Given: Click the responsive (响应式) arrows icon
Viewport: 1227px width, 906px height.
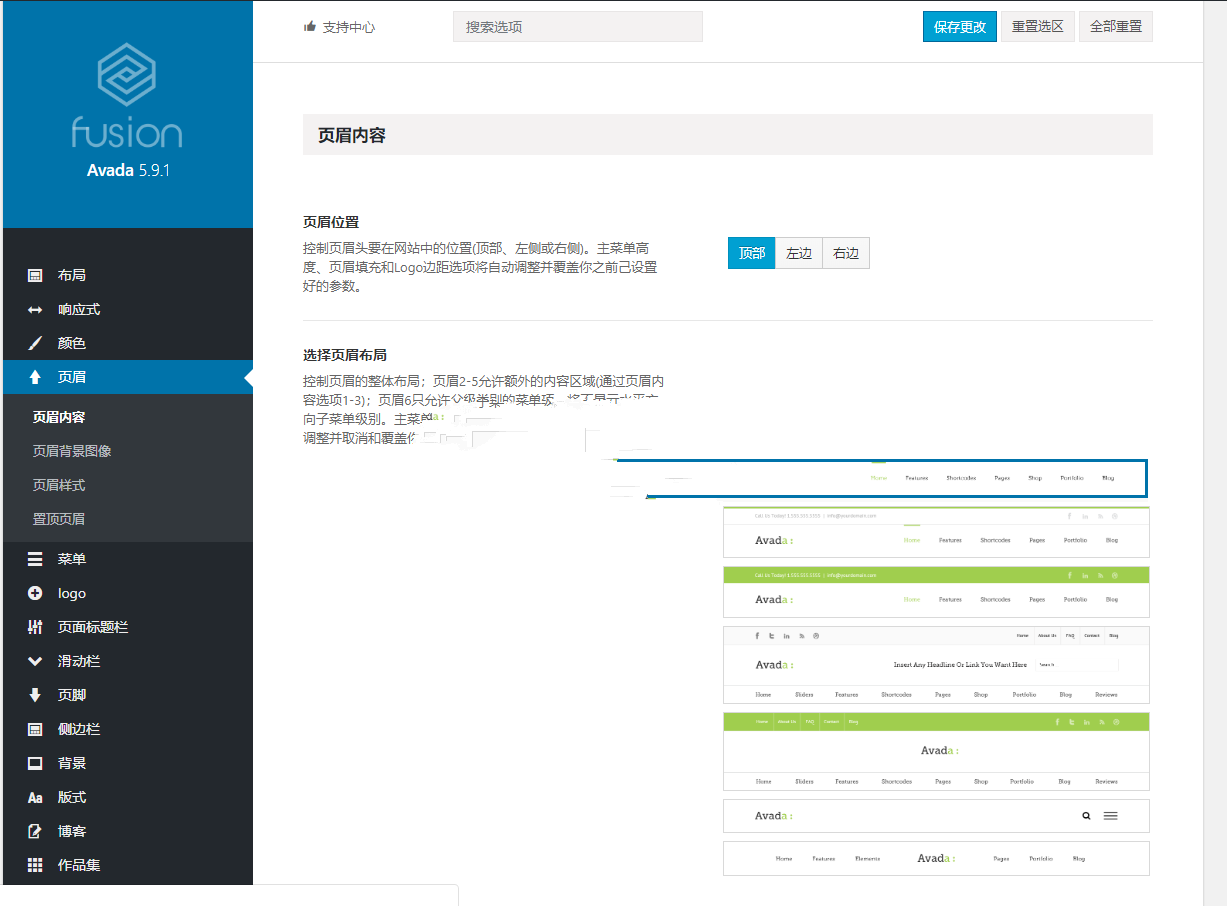Looking at the screenshot, I should 35,310.
